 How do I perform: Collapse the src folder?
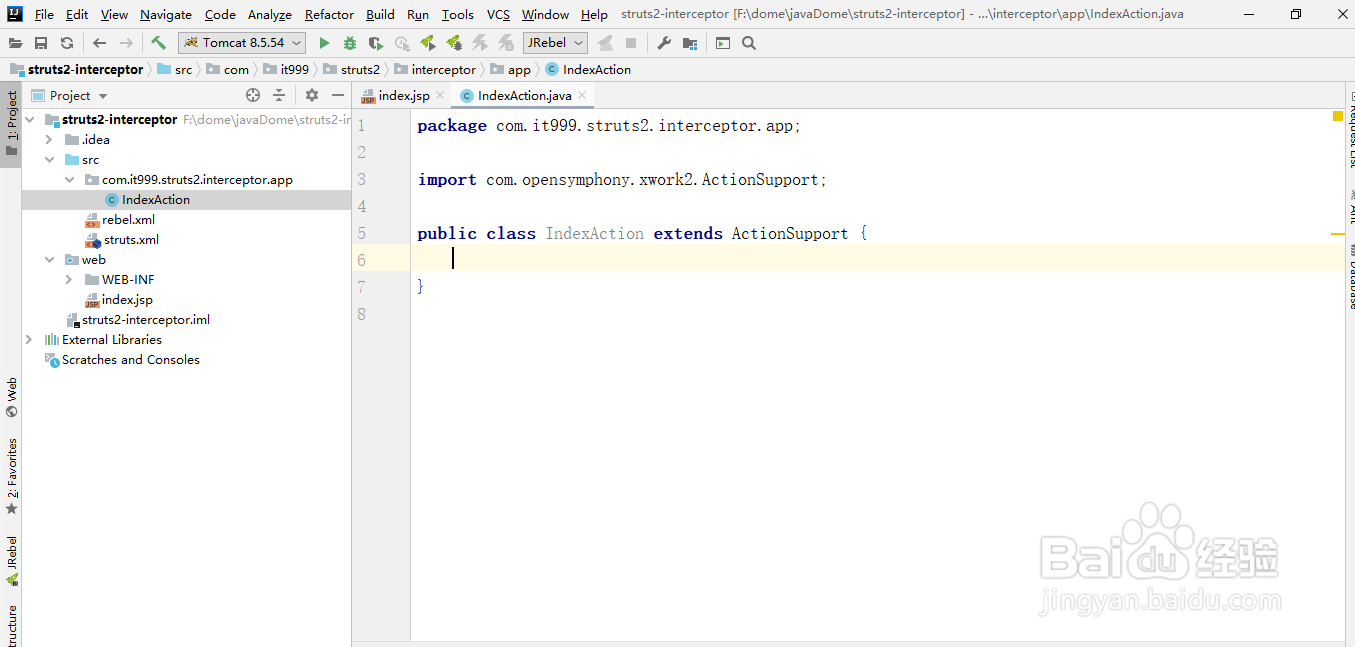pyautogui.click(x=49, y=160)
